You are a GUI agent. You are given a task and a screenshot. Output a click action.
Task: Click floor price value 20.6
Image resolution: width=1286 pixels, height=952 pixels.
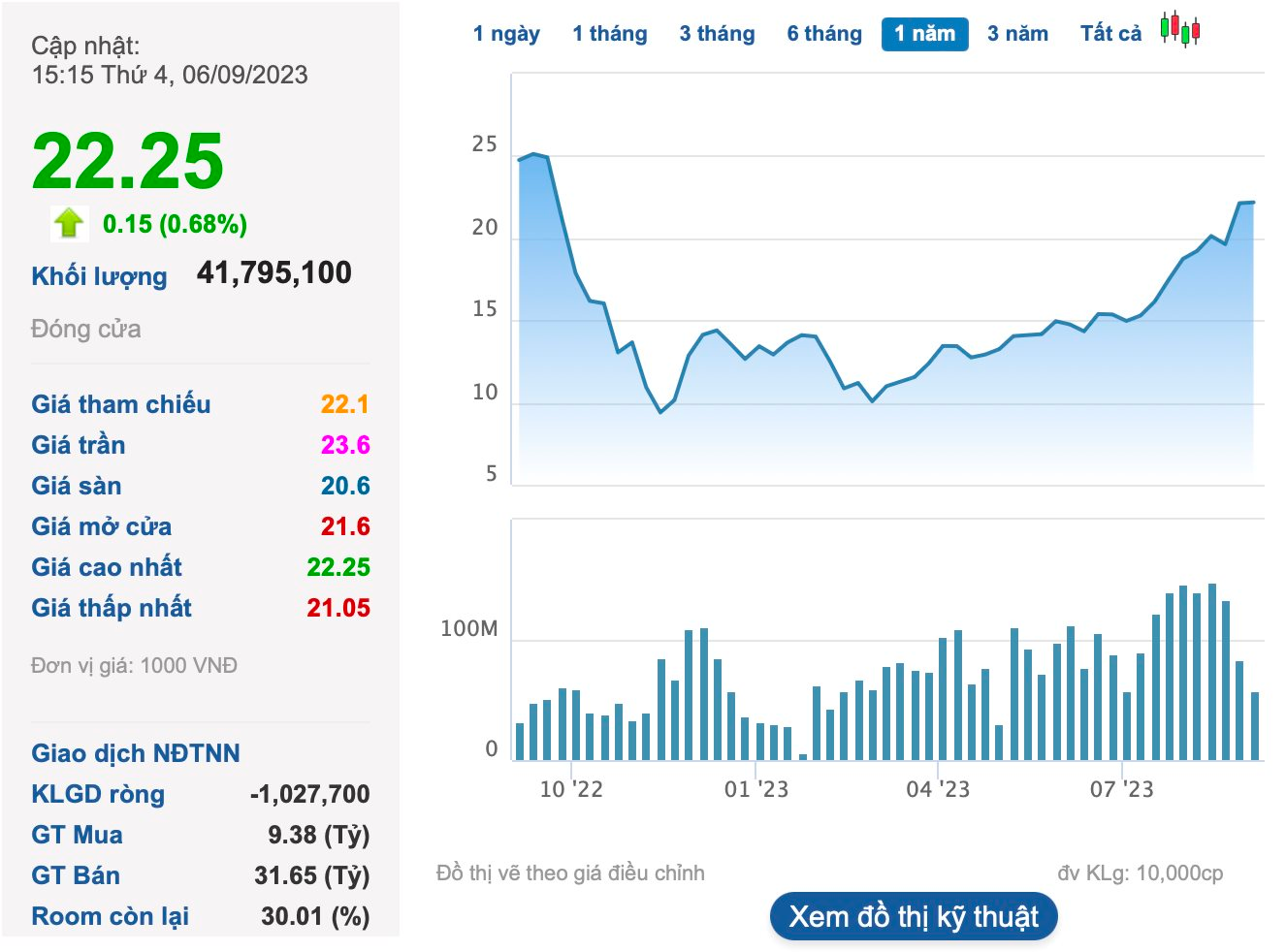click(x=345, y=486)
